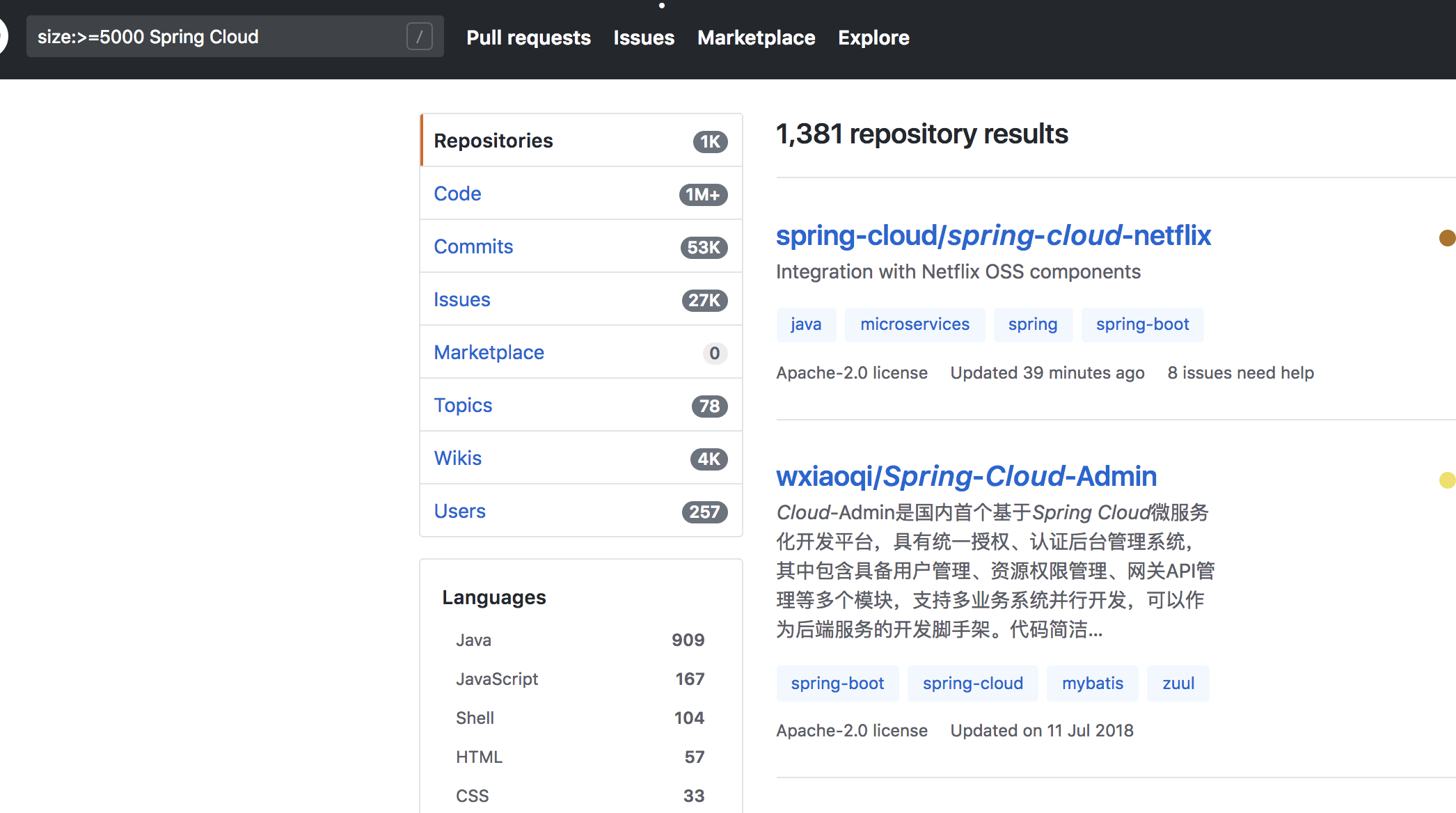Click the slash shortcut icon in search box
Viewport: 1456px width, 813px height.
[419, 37]
